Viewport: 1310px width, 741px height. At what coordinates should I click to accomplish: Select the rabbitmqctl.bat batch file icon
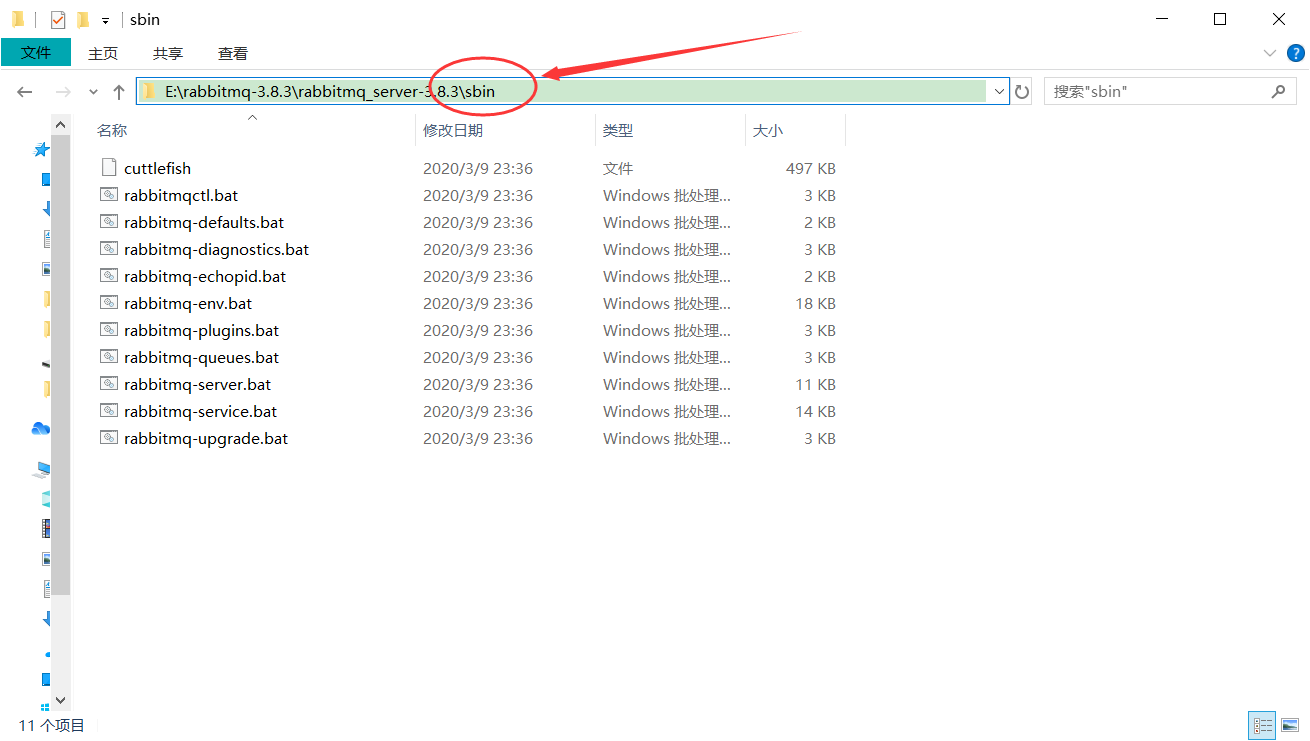point(109,195)
